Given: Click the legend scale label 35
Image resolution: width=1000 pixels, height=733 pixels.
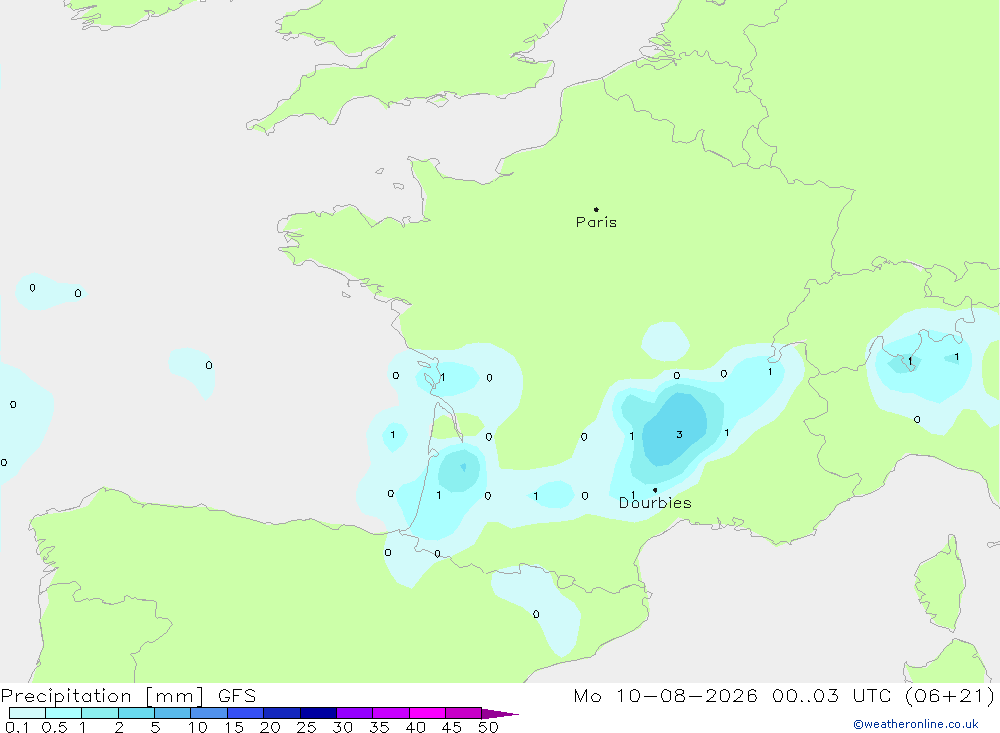Looking at the screenshot, I should point(379,727).
